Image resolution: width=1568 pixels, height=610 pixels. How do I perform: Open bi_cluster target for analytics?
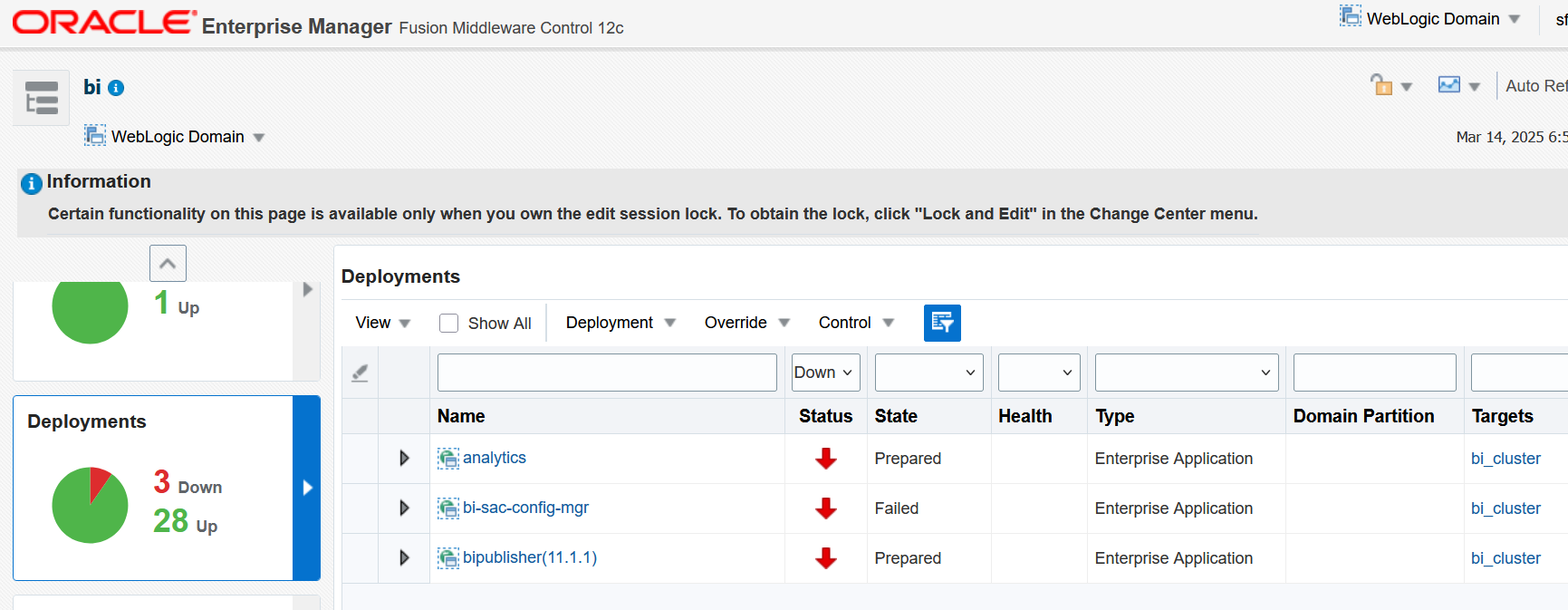(1505, 459)
